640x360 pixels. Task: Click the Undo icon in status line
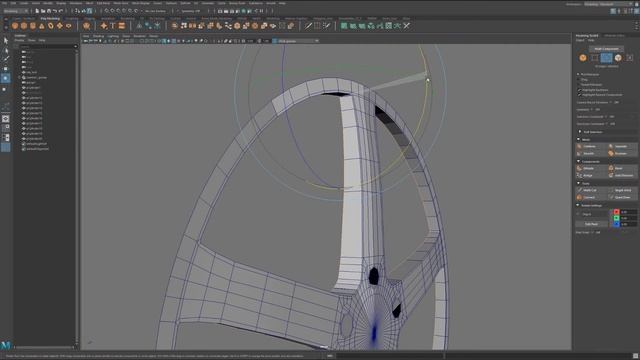click(55, 11)
